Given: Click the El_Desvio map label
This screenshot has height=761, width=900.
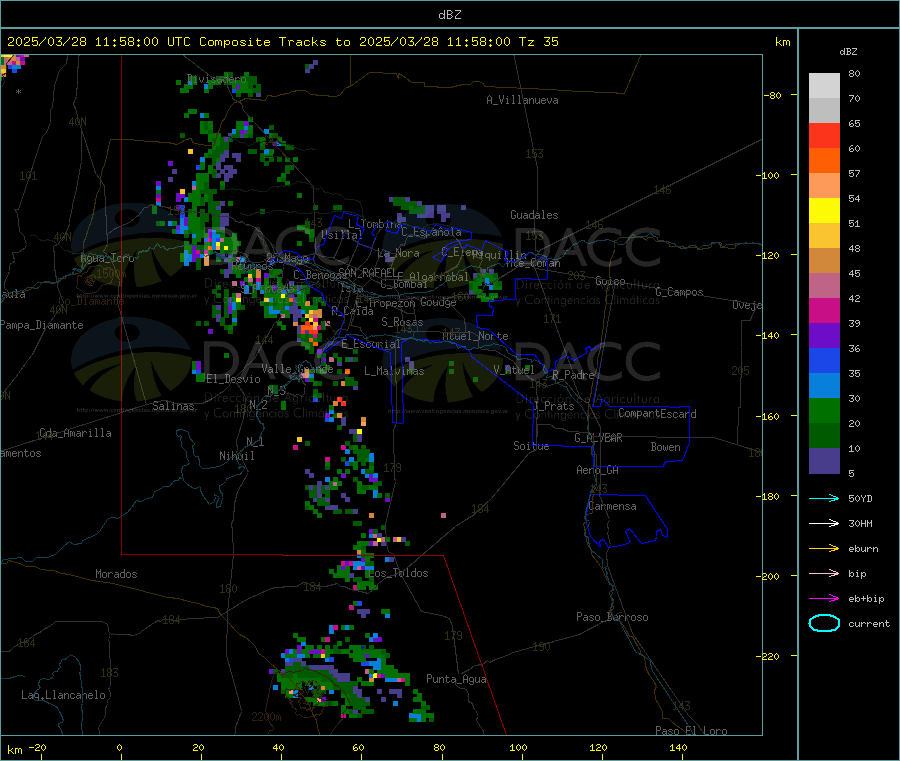Looking at the screenshot, I should click(234, 379).
